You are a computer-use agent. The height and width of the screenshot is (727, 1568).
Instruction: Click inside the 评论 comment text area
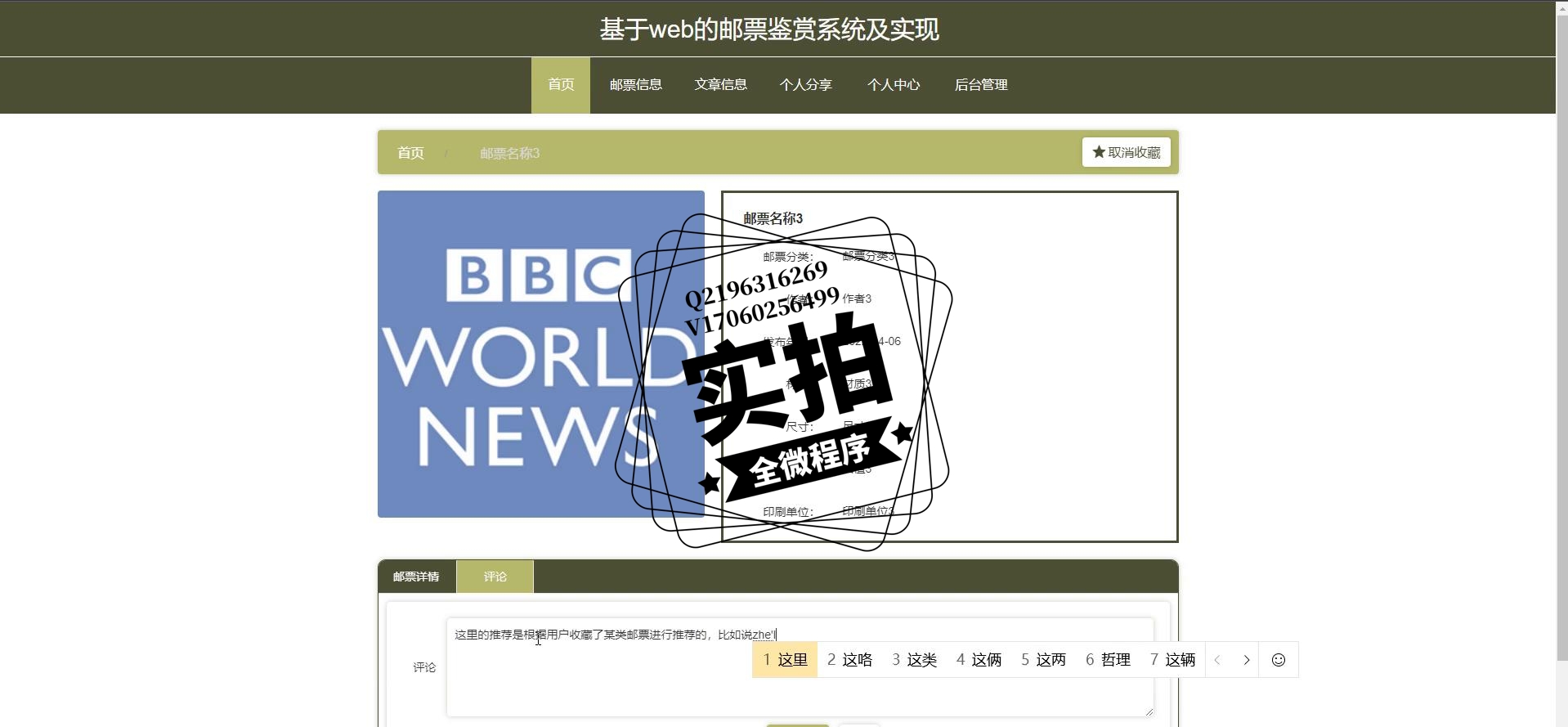click(x=800, y=667)
